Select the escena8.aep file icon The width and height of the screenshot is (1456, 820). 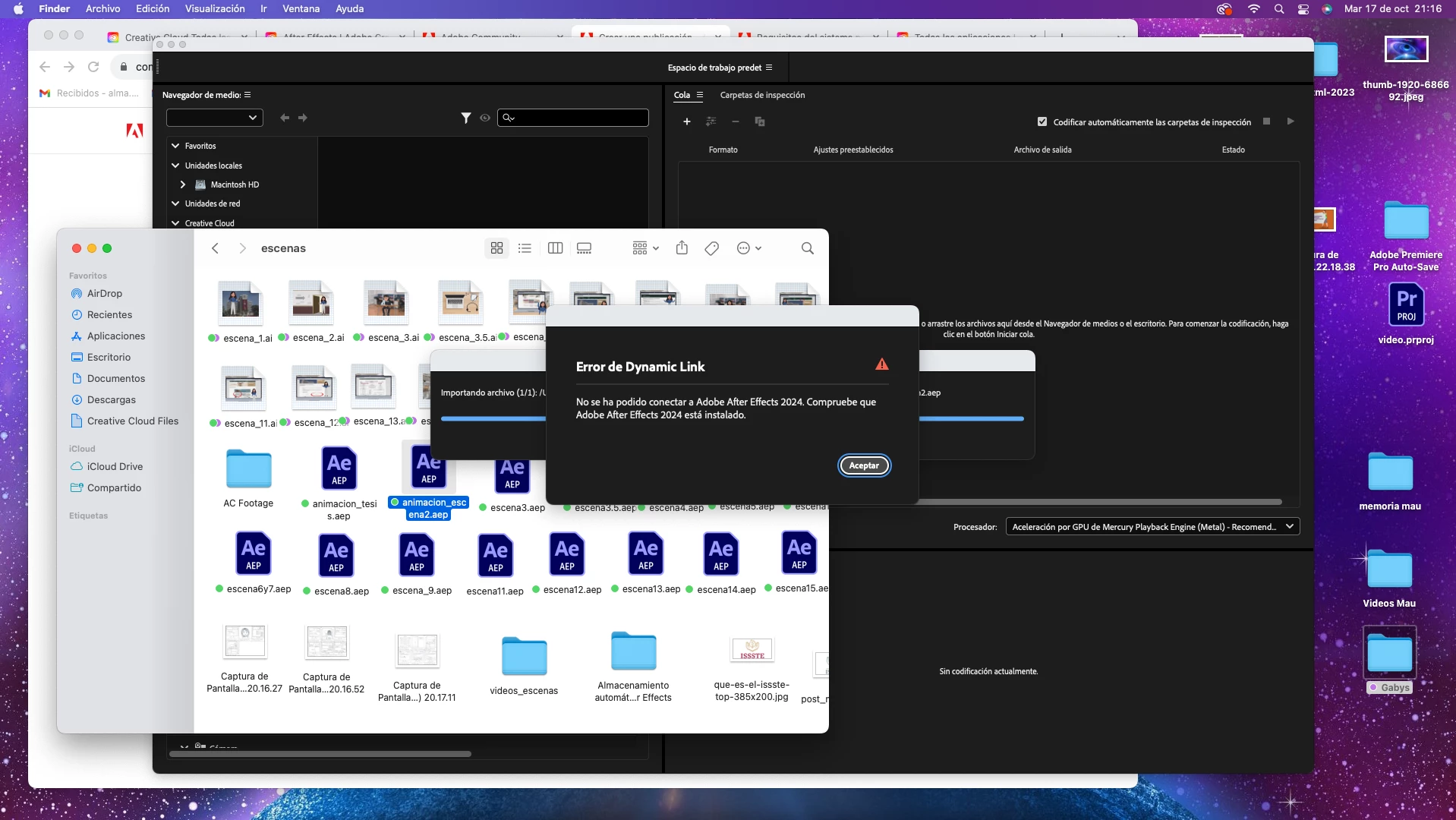pos(336,555)
